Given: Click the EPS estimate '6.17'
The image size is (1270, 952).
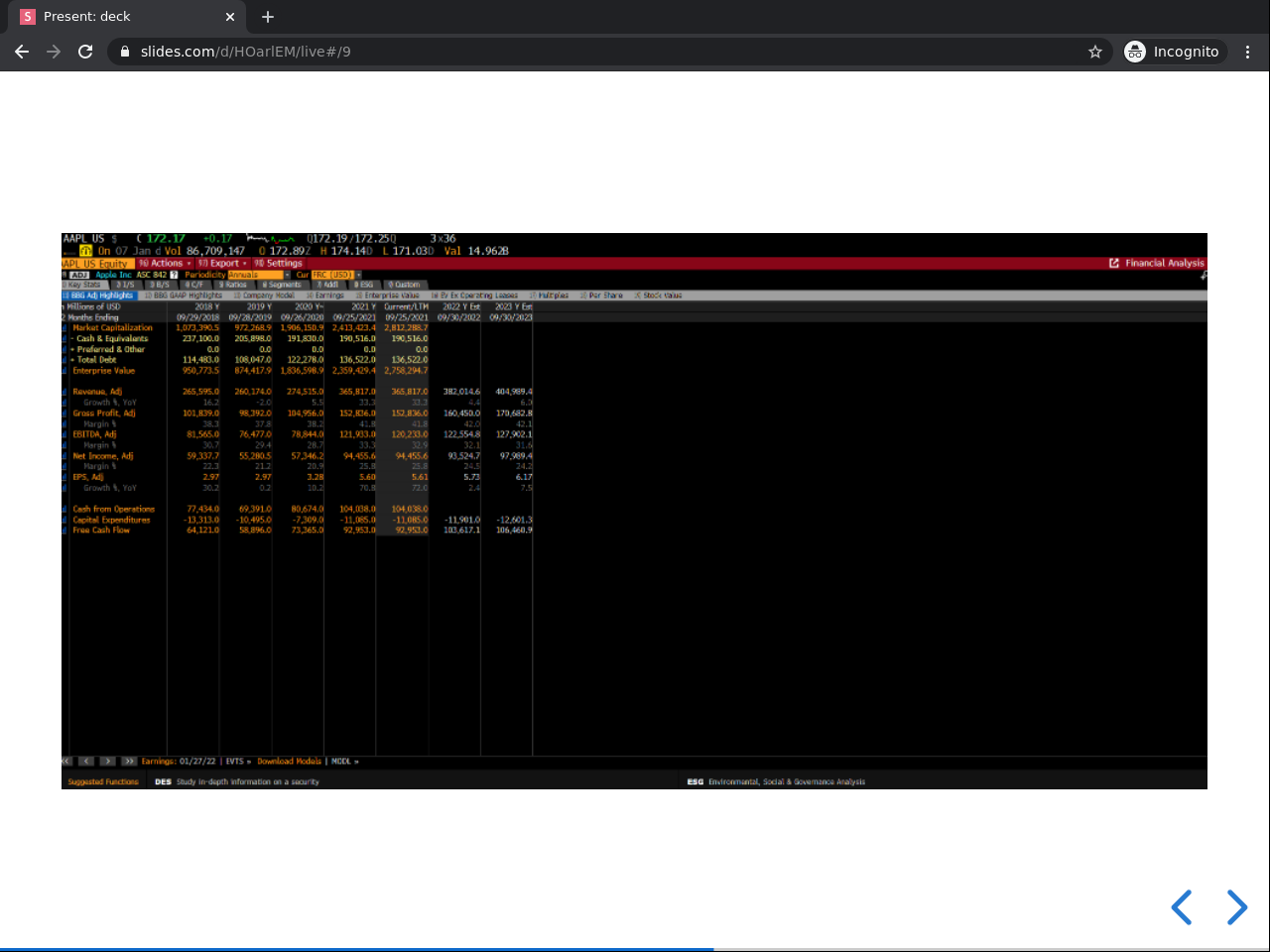Looking at the screenshot, I should tap(524, 477).
